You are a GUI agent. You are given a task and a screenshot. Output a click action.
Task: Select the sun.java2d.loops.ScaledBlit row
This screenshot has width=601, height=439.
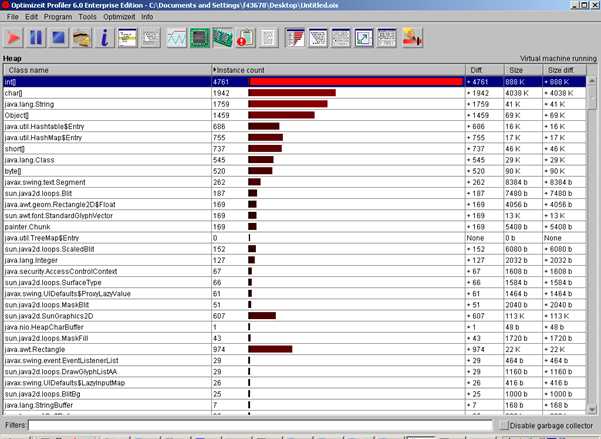[x=295, y=249]
